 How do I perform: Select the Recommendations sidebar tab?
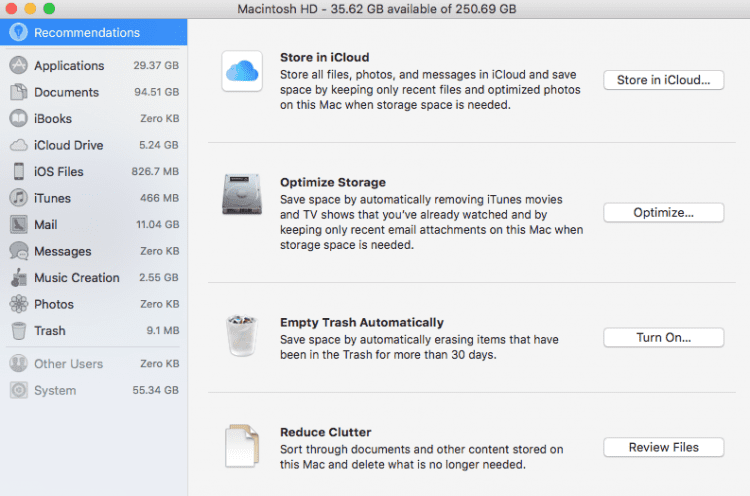click(94, 33)
